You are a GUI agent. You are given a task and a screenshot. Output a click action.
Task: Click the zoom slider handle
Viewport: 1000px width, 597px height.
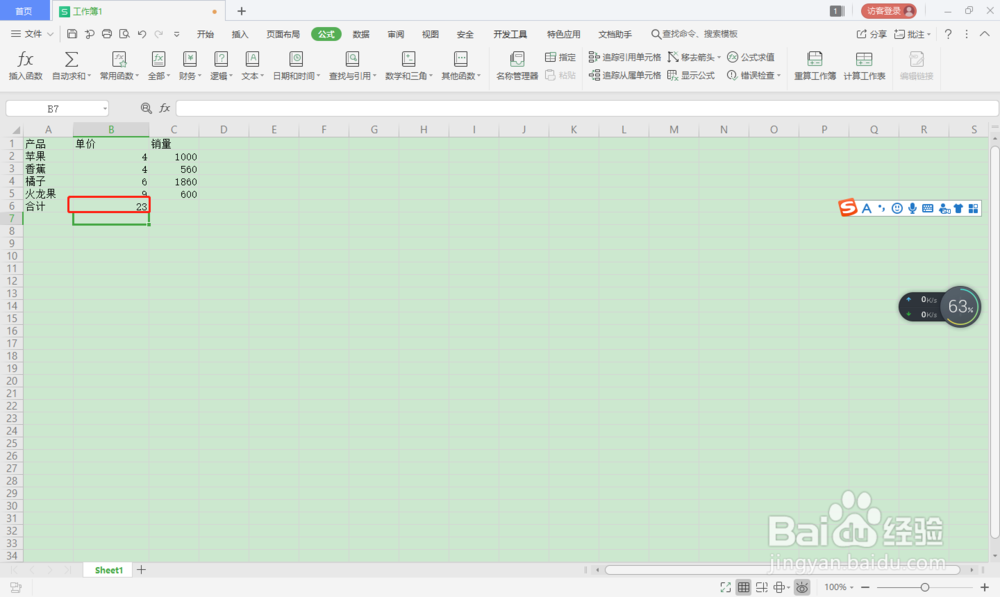click(925, 587)
